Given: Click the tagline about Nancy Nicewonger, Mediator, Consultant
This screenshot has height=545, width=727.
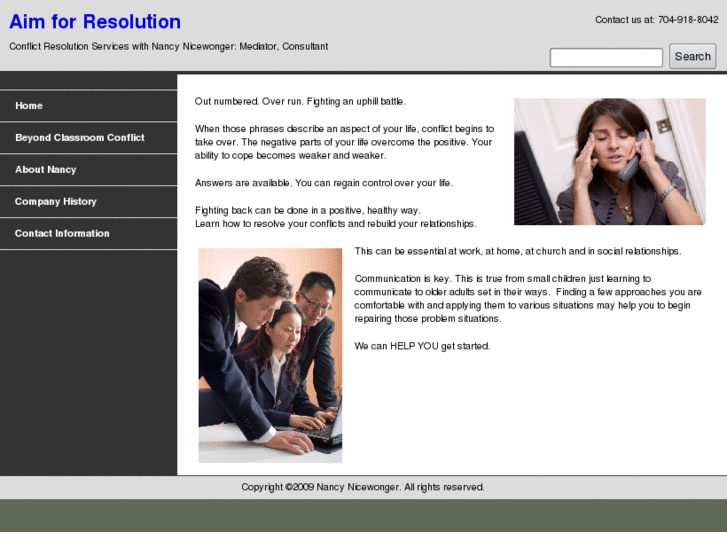Looking at the screenshot, I should click(x=169, y=46).
